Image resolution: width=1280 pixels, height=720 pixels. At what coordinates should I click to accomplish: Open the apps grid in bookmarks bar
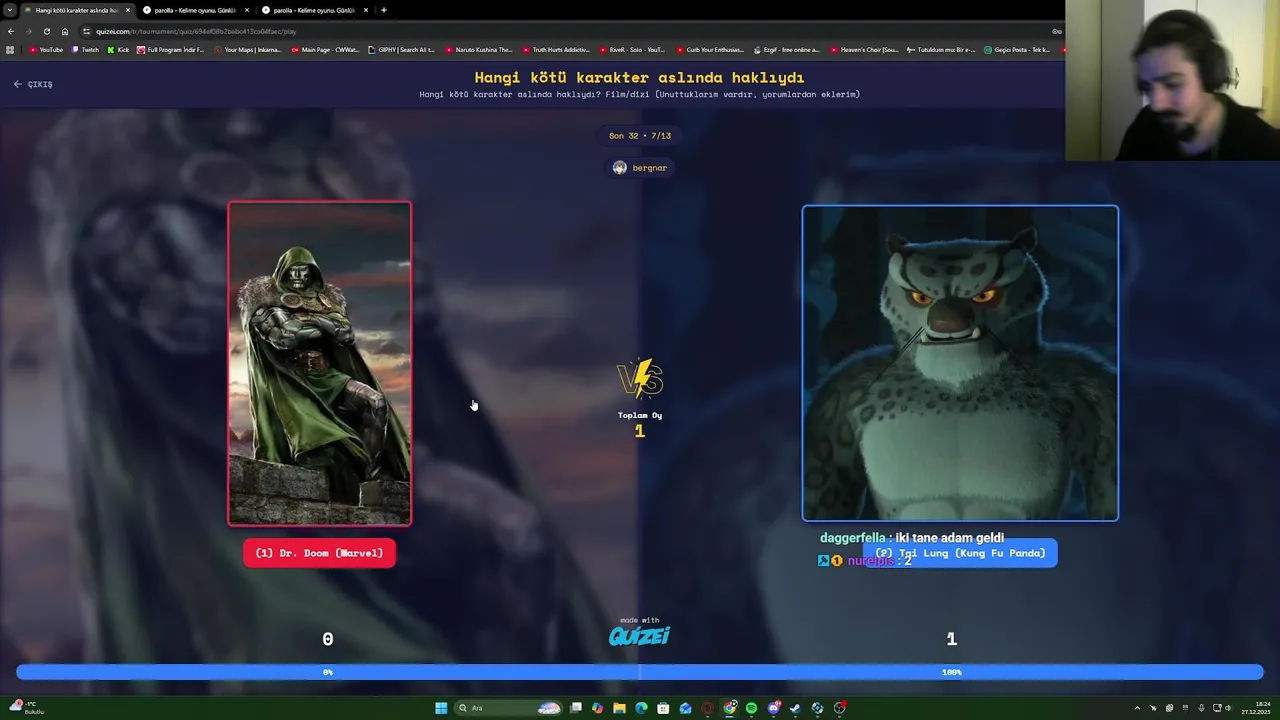[x=10, y=50]
